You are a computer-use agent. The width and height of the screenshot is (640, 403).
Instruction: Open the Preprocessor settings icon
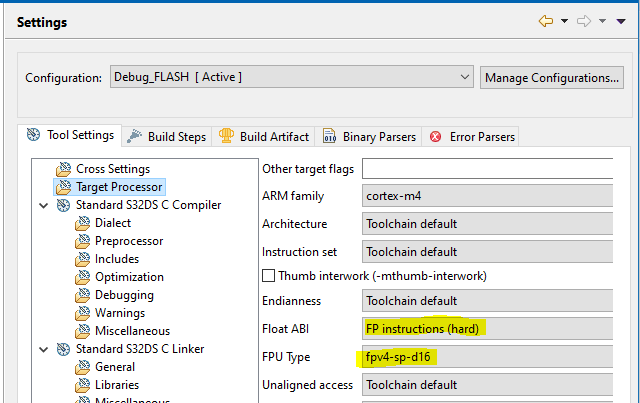pyautogui.click(x=82, y=241)
